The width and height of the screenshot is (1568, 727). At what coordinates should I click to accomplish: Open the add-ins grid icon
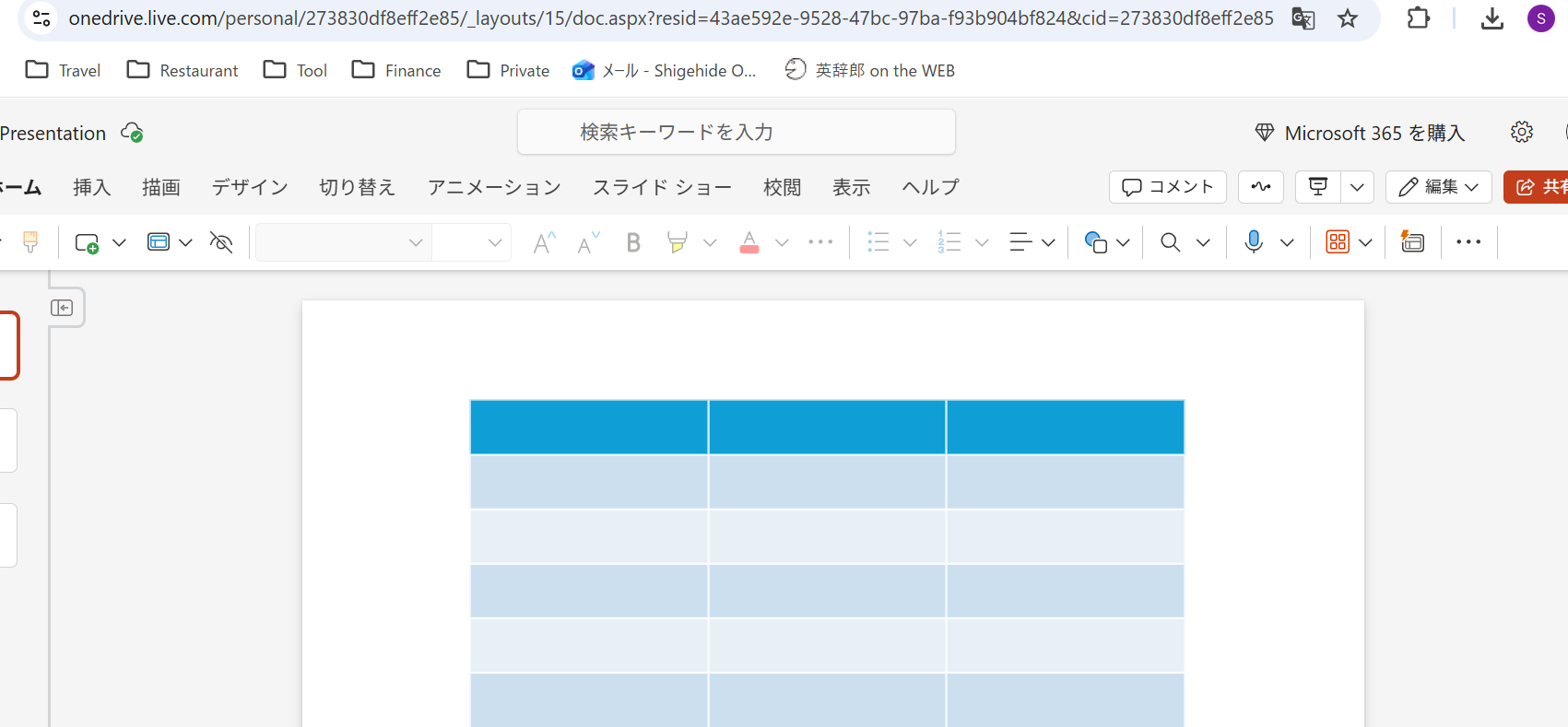click(x=1338, y=242)
